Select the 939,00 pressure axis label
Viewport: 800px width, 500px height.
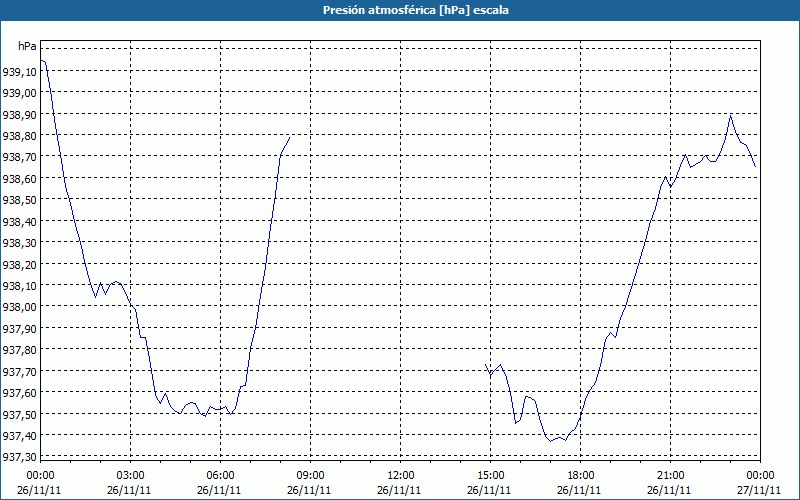coord(19,93)
